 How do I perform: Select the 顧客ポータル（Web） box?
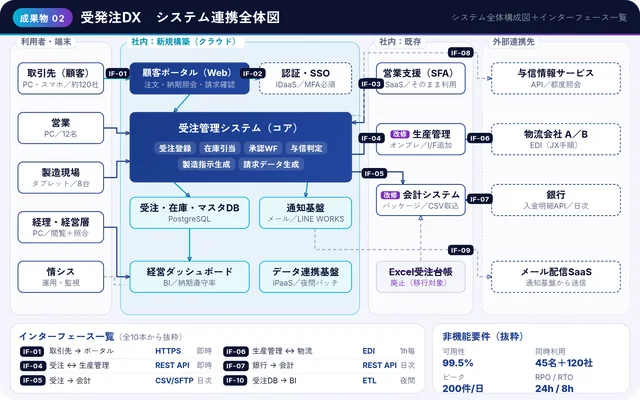point(189,78)
